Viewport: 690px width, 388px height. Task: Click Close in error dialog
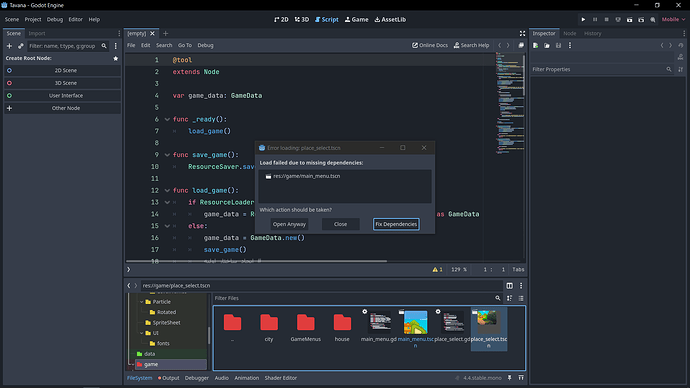point(340,224)
